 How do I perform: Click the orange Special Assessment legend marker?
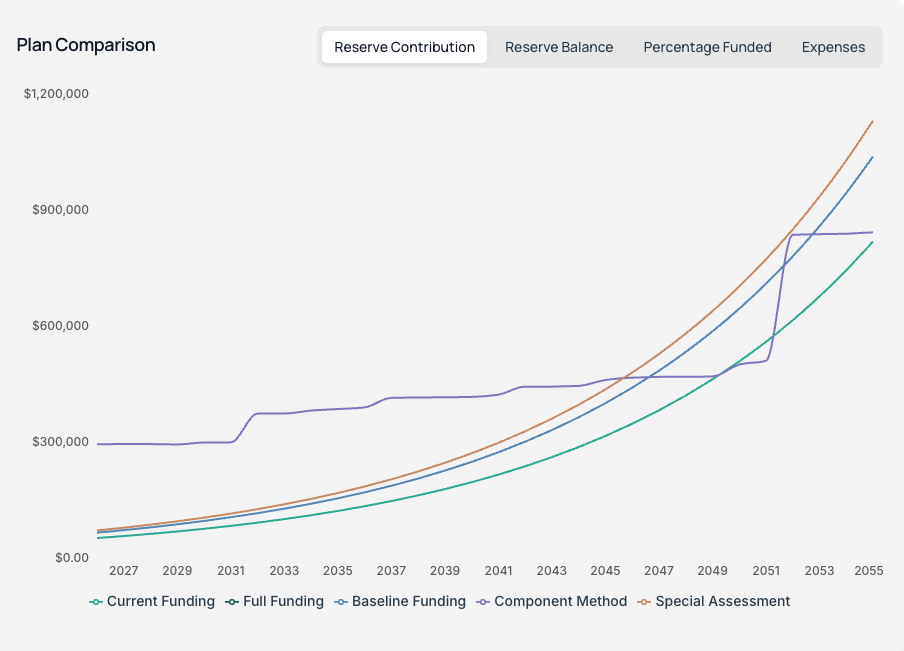644,602
